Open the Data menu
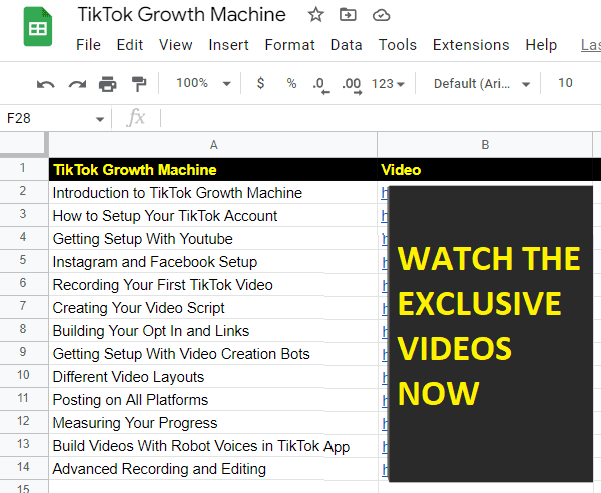 coord(346,45)
